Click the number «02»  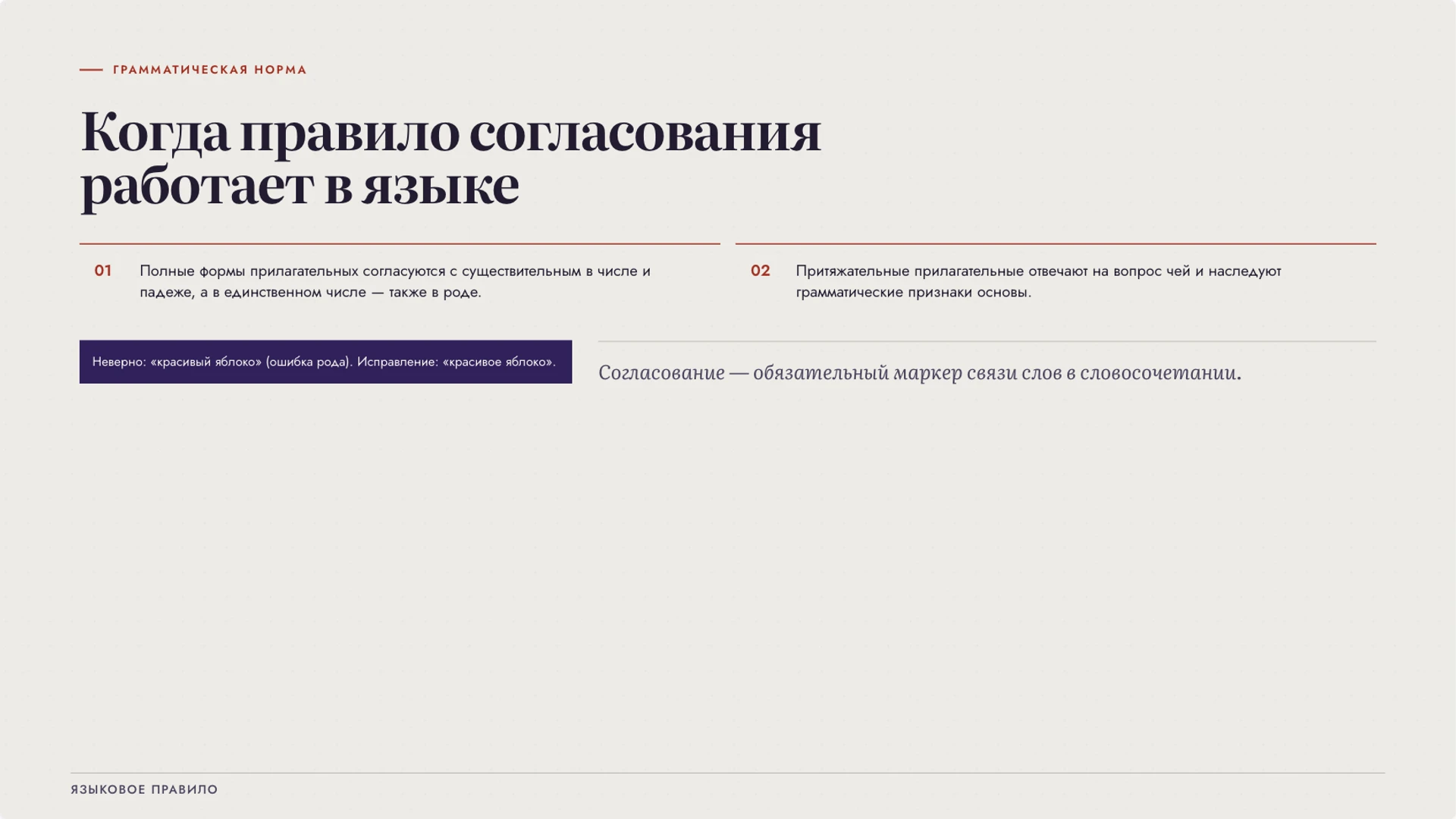pyautogui.click(x=761, y=271)
